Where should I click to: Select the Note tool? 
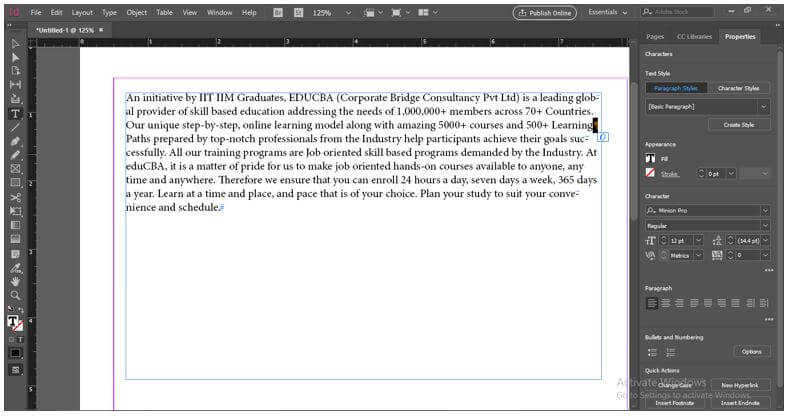click(x=15, y=254)
